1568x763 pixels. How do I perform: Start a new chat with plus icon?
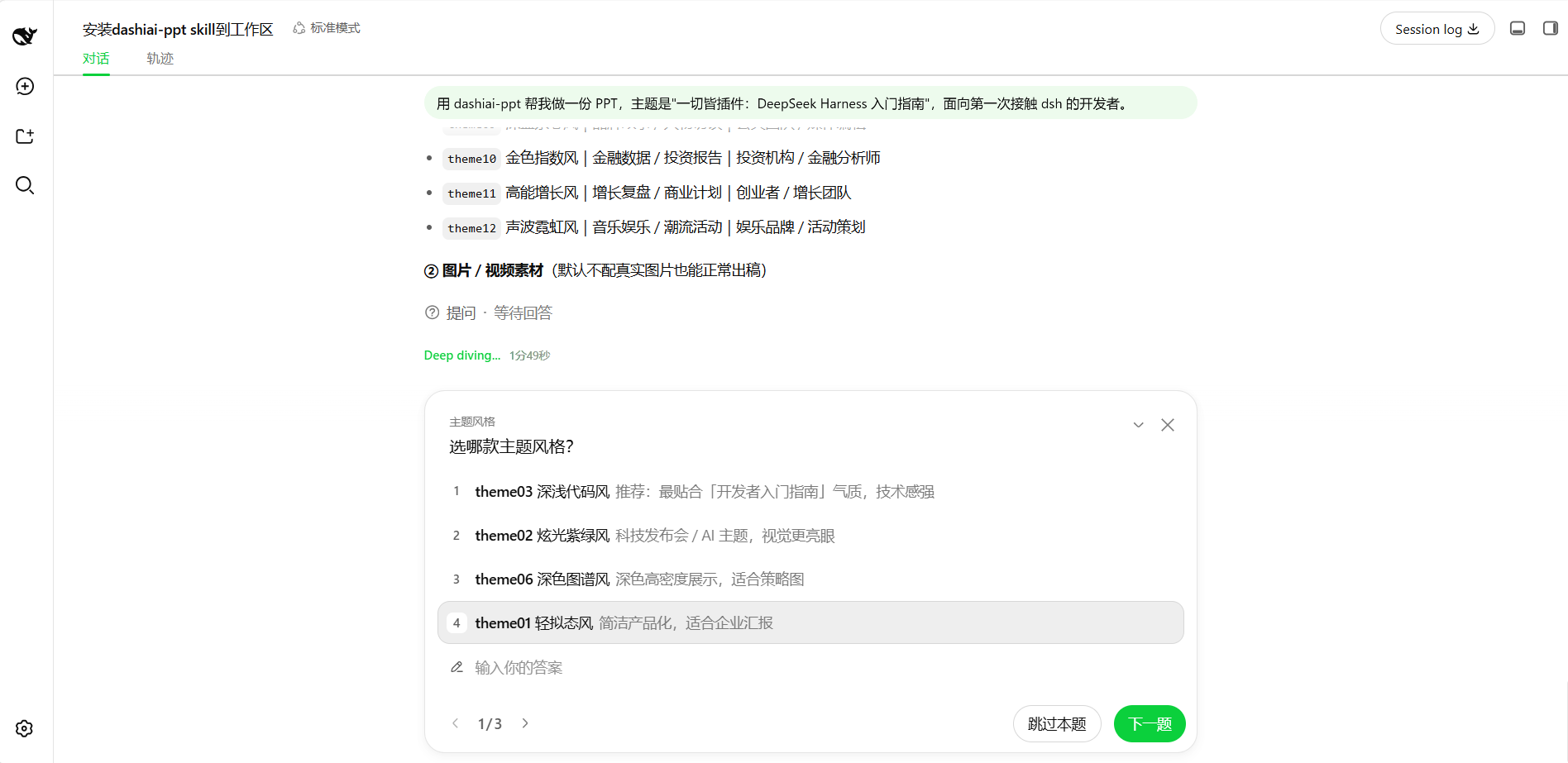tap(25, 86)
